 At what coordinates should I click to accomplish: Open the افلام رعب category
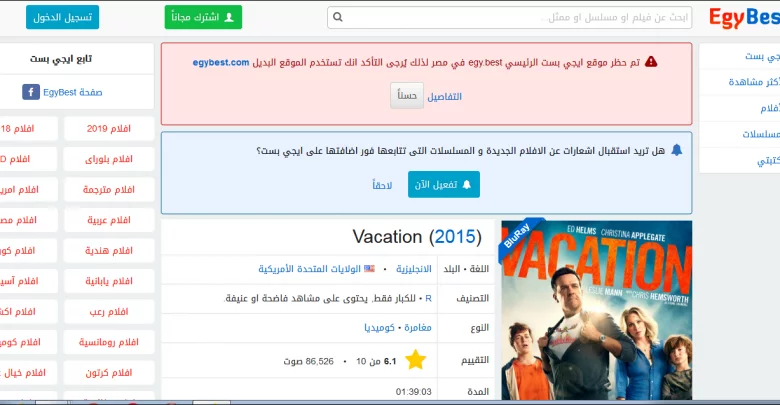point(109,312)
